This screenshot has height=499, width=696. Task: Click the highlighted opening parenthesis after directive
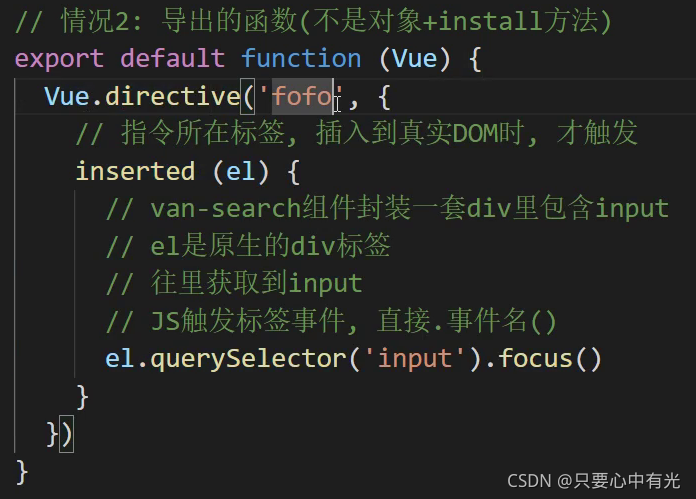[248, 96]
